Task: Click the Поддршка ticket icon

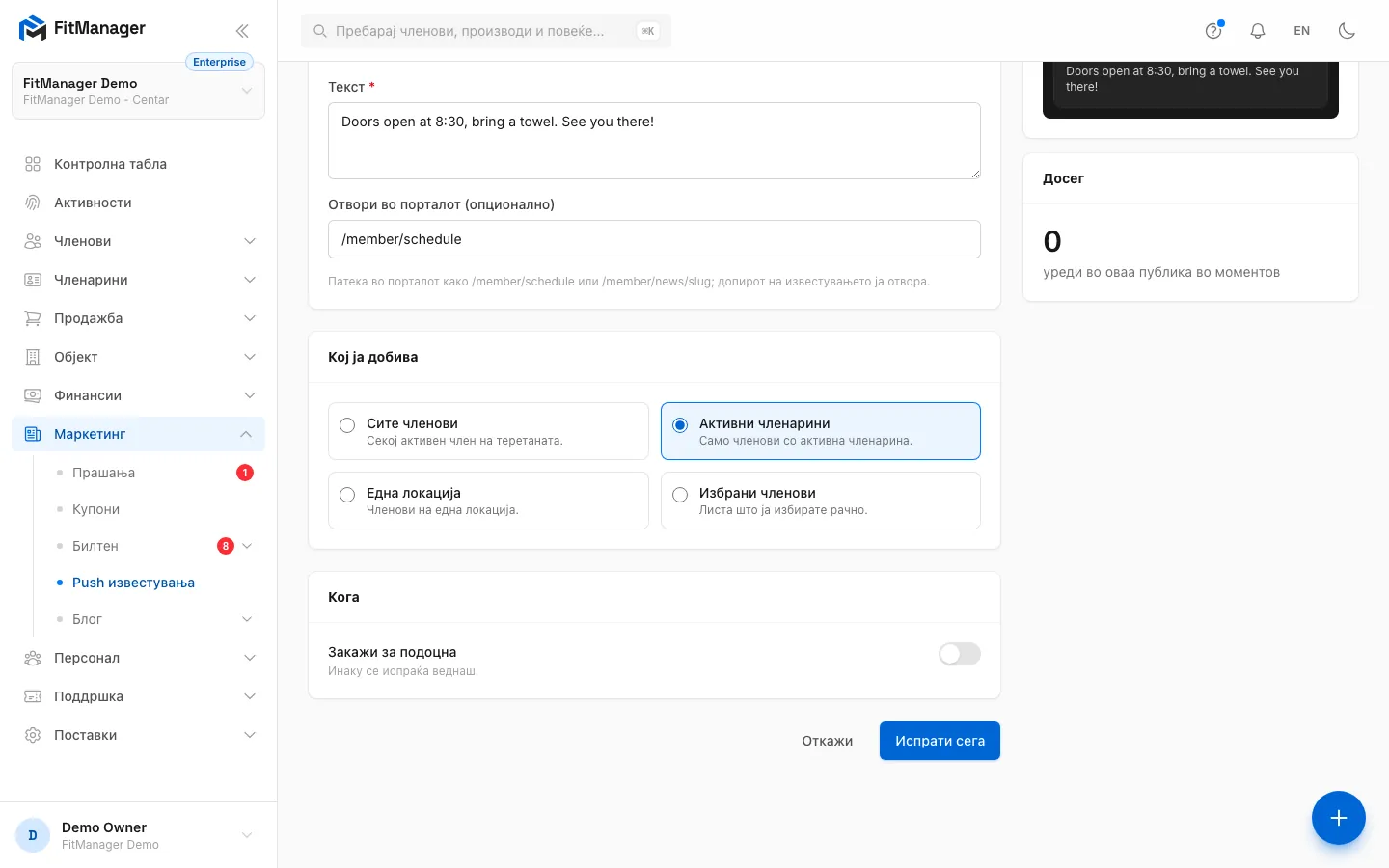Action: click(33, 696)
